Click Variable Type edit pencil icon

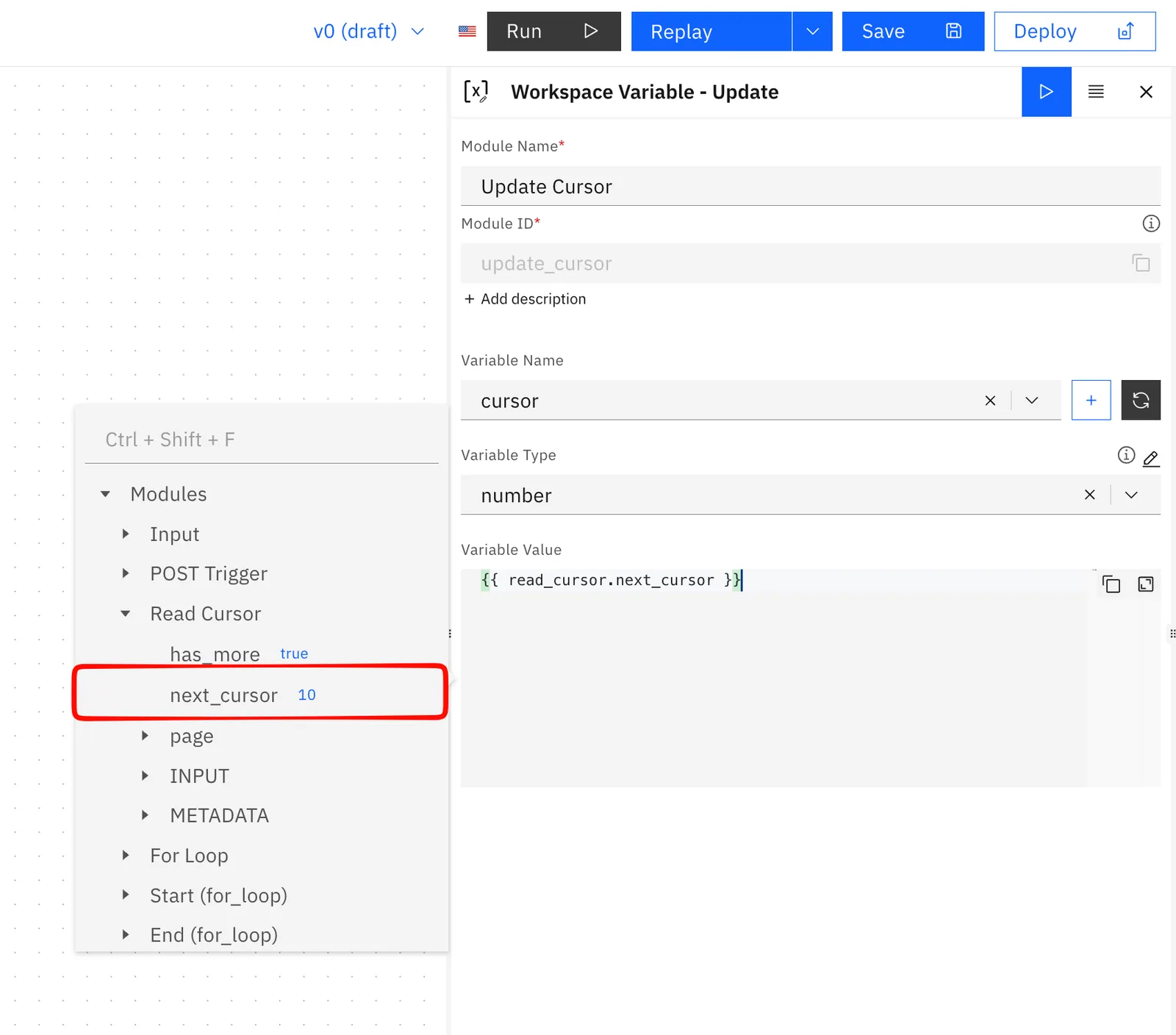pyautogui.click(x=1151, y=458)
